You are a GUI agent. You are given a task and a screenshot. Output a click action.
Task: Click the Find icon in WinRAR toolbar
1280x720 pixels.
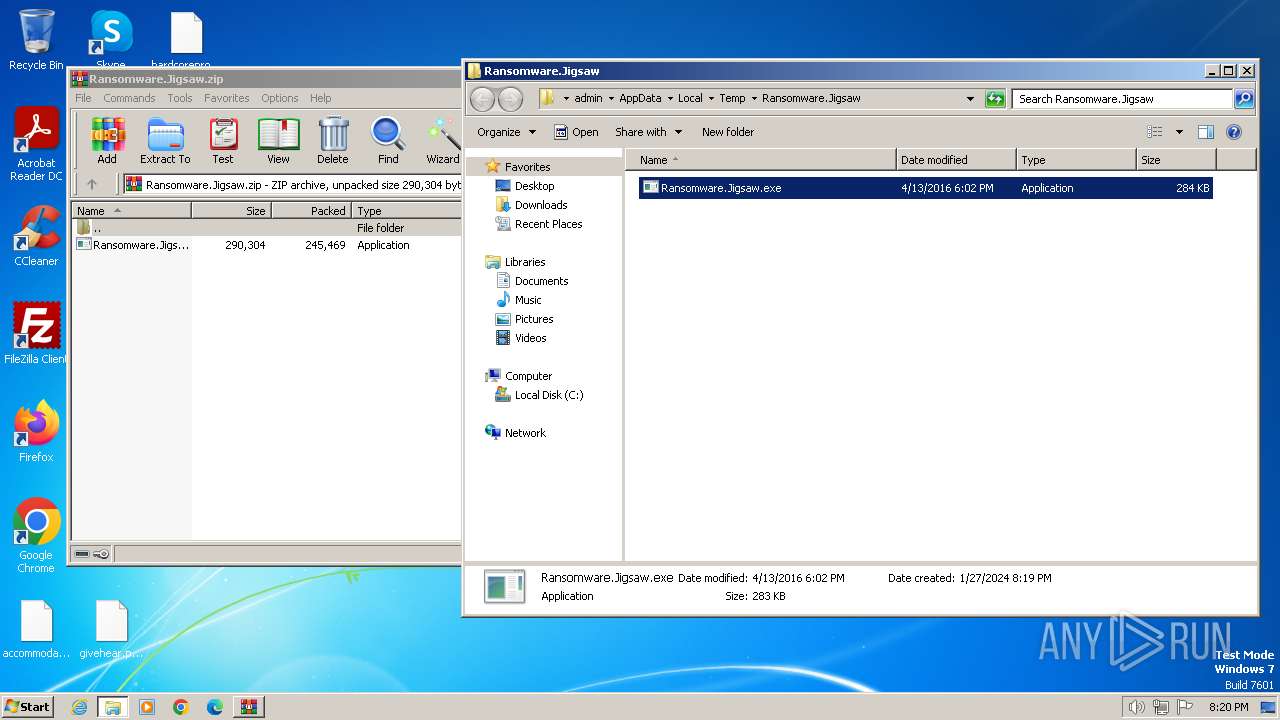(388, 141)
